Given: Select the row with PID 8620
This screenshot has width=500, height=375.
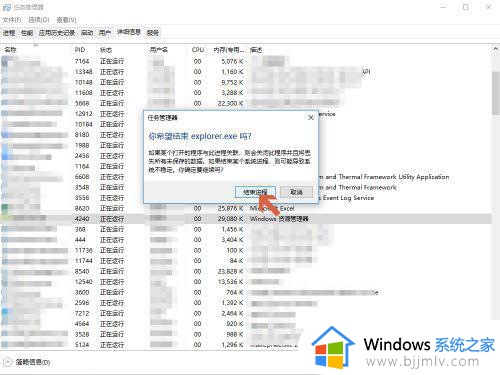Looking at the screenshot, I should pyautogui.click(x=246, y=208).
